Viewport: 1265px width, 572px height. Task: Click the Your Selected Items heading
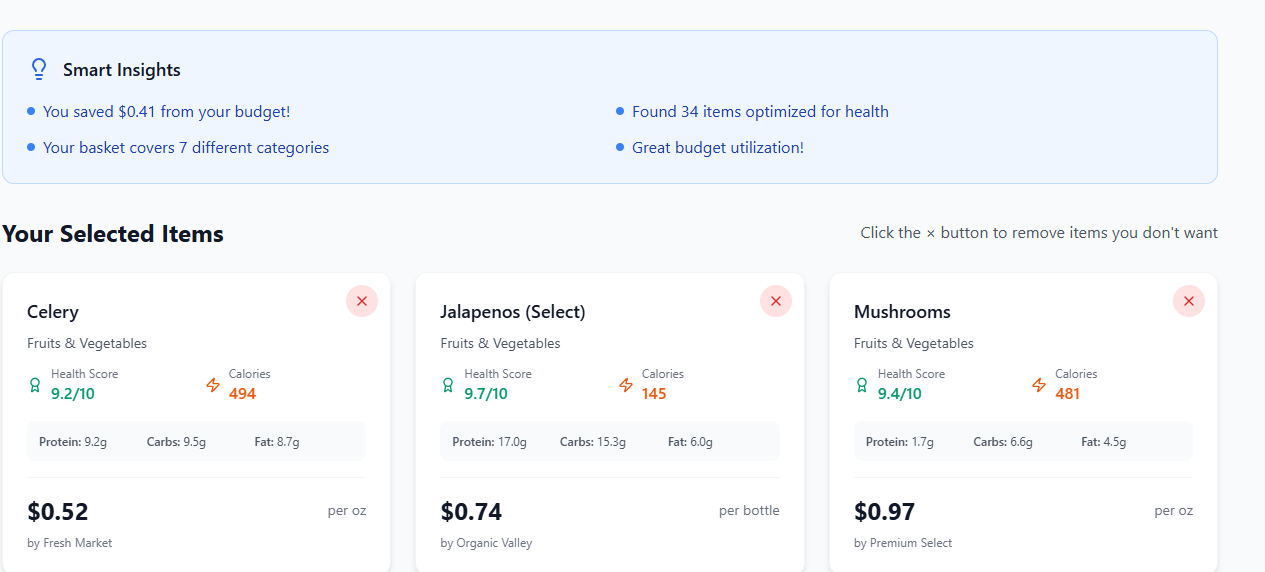point(113,234)
